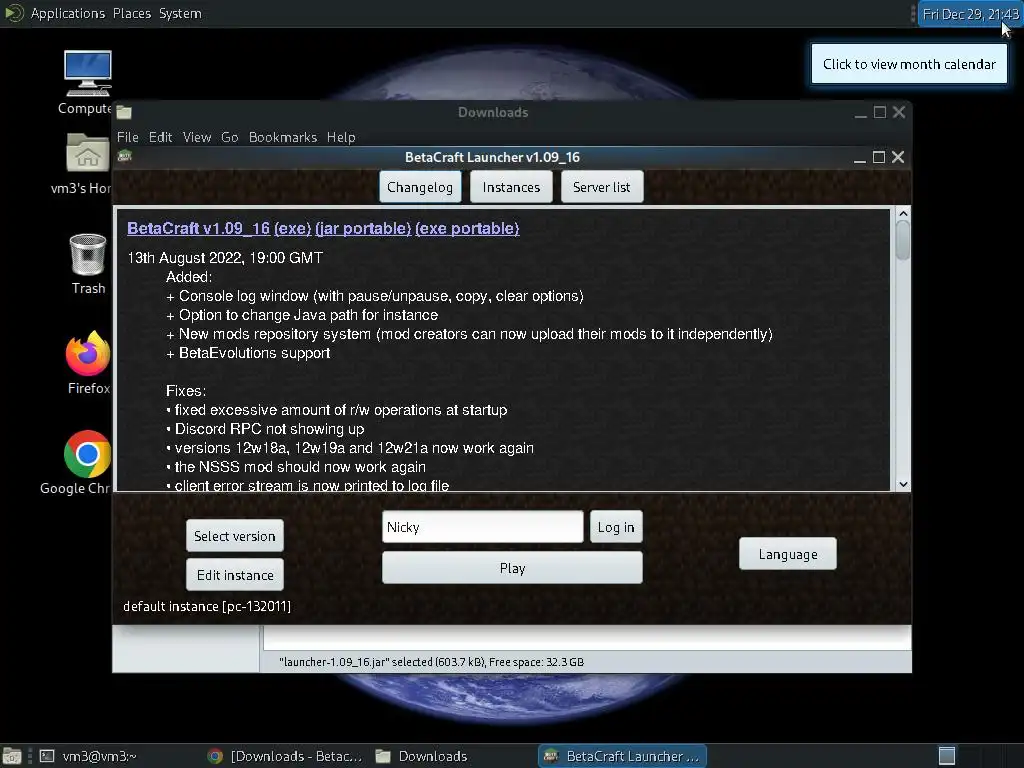Select the BetaCraft Launcher taskbar entry
Screen dimensions: 1024x768
pyautogui.click(x=622, y=756)
